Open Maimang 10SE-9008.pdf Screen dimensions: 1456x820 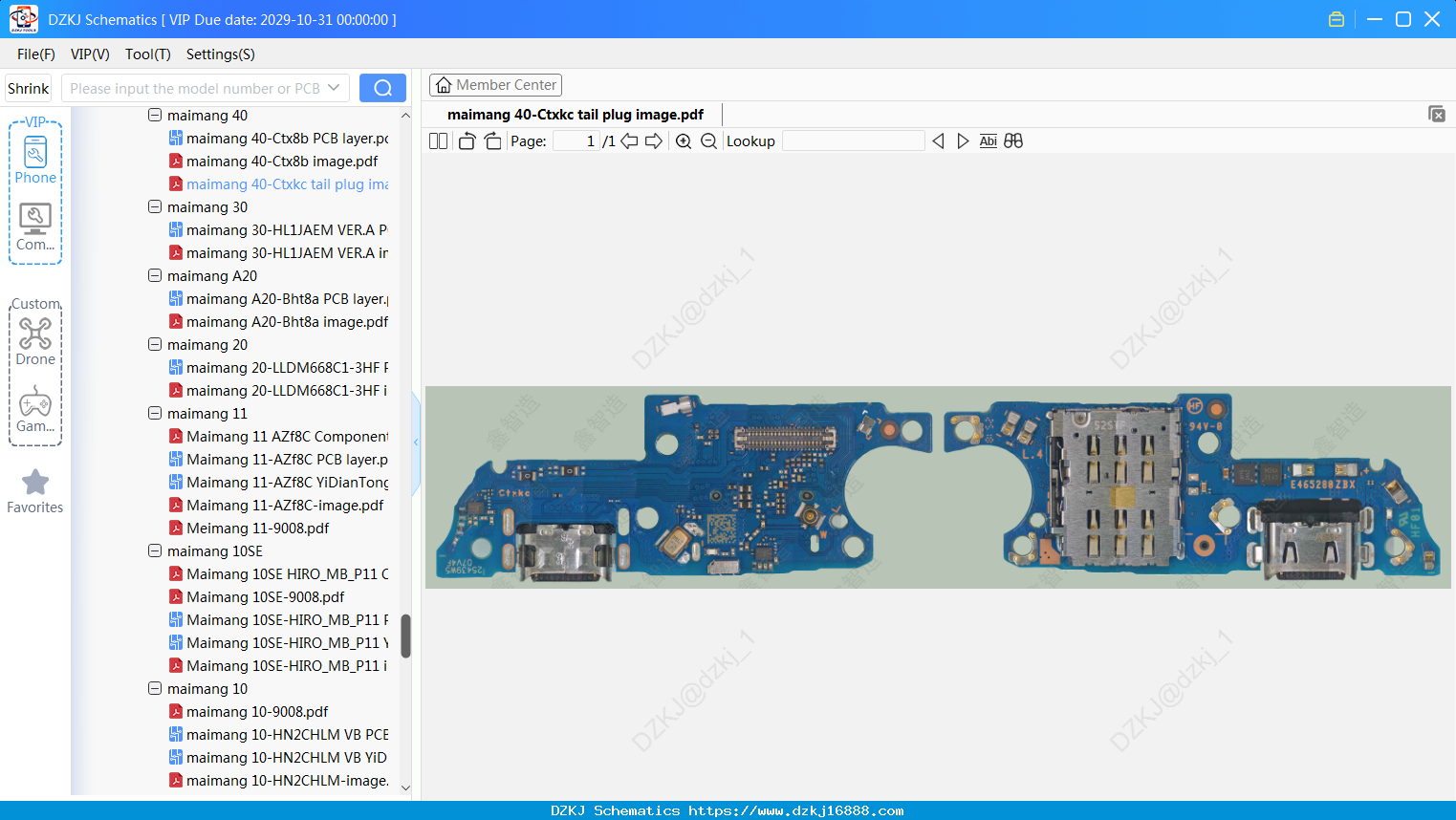click(x=257, y=597)
